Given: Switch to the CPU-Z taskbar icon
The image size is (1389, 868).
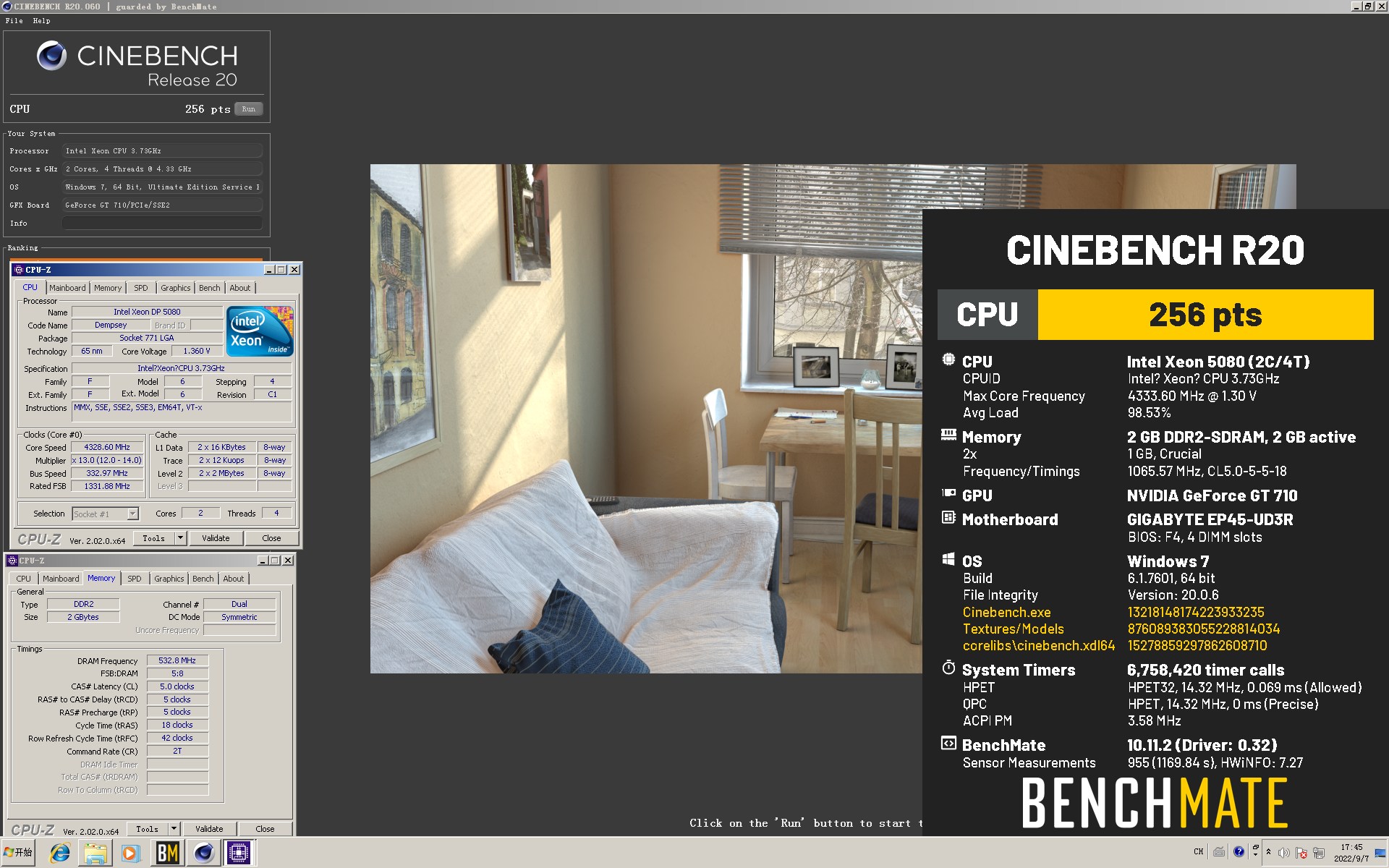Looking at the screenshot, I should point(239,854).
